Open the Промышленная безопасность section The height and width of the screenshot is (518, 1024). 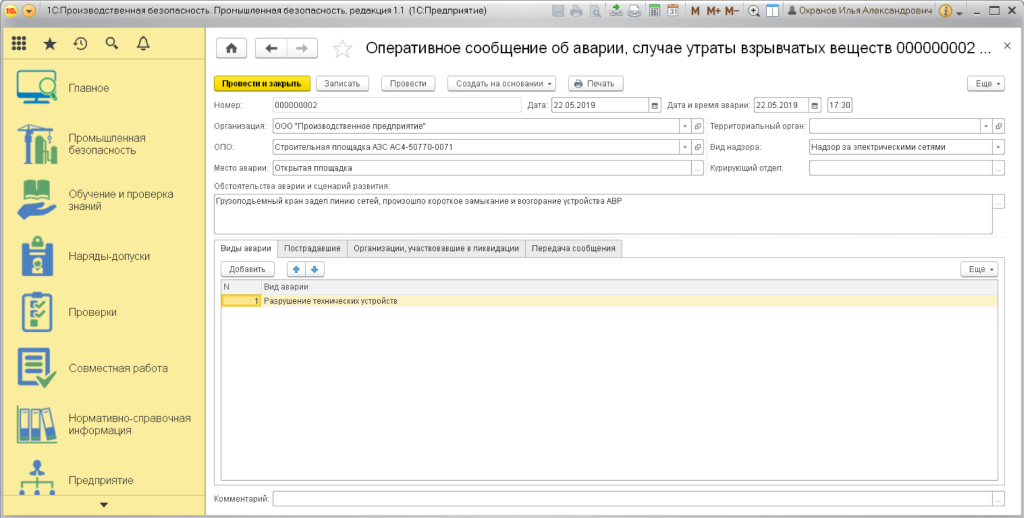[107, 144]
